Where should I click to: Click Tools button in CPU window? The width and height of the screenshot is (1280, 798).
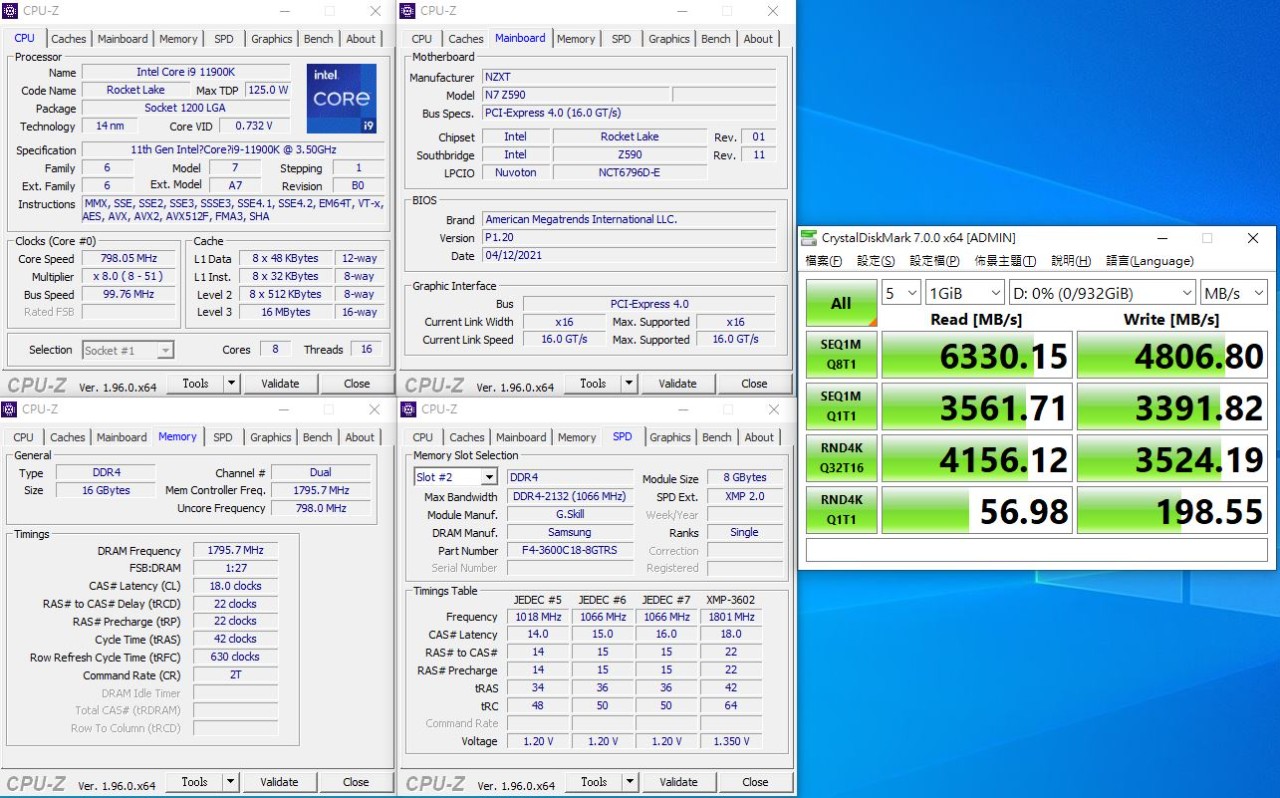tap(195, 383)
